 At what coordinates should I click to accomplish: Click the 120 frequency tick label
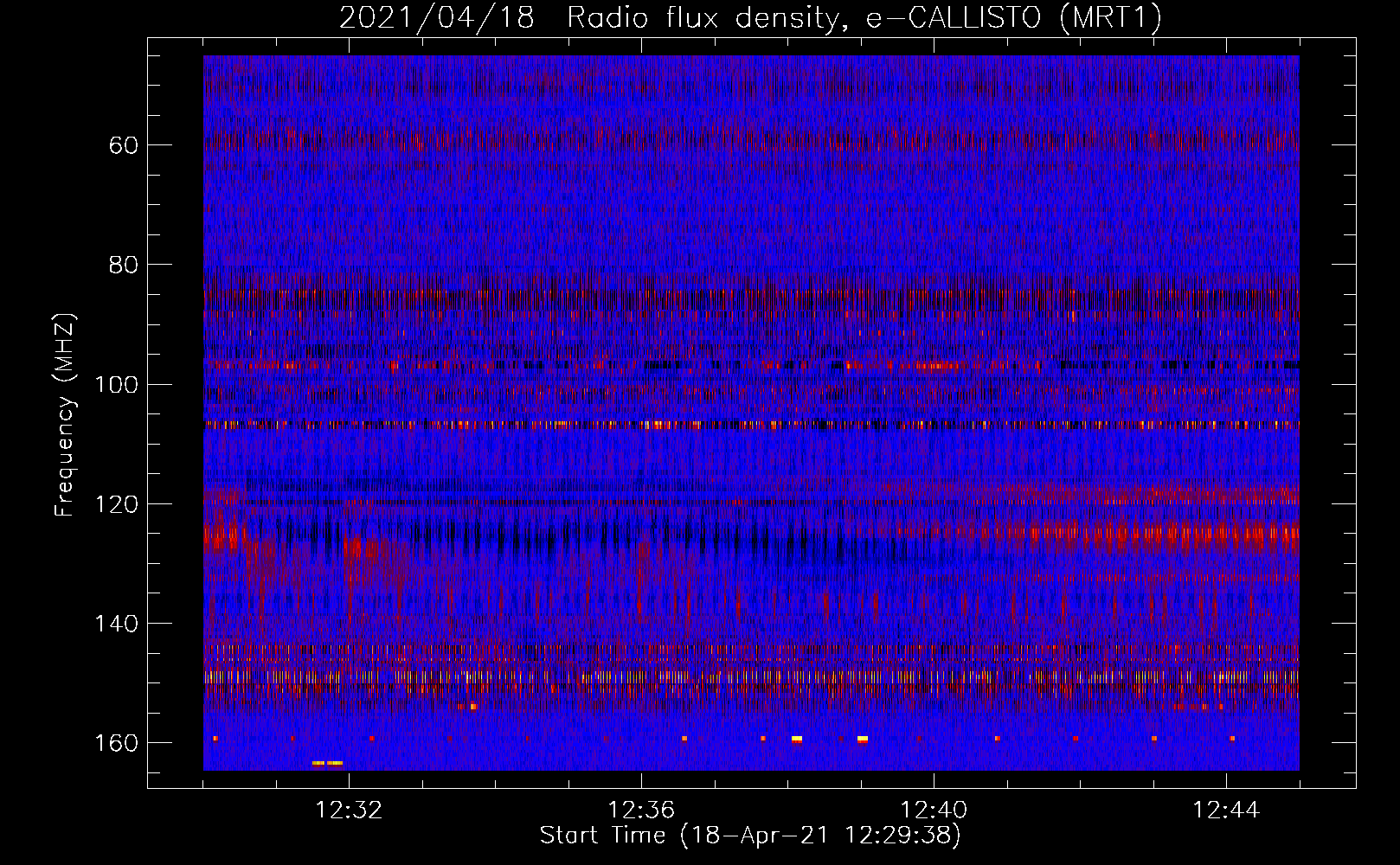[117, 504]
